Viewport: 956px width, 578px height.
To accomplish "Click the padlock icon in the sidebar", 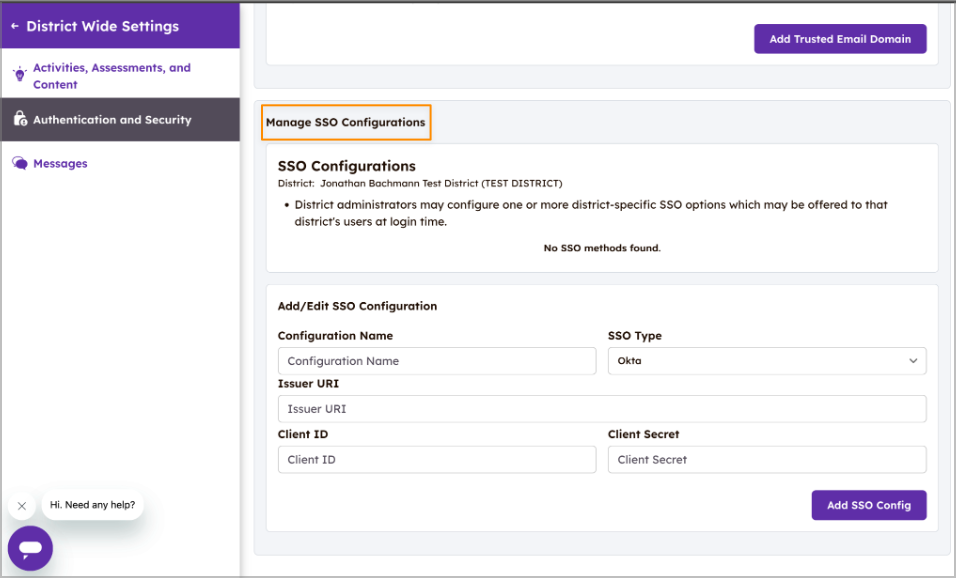I will (19, 120).
